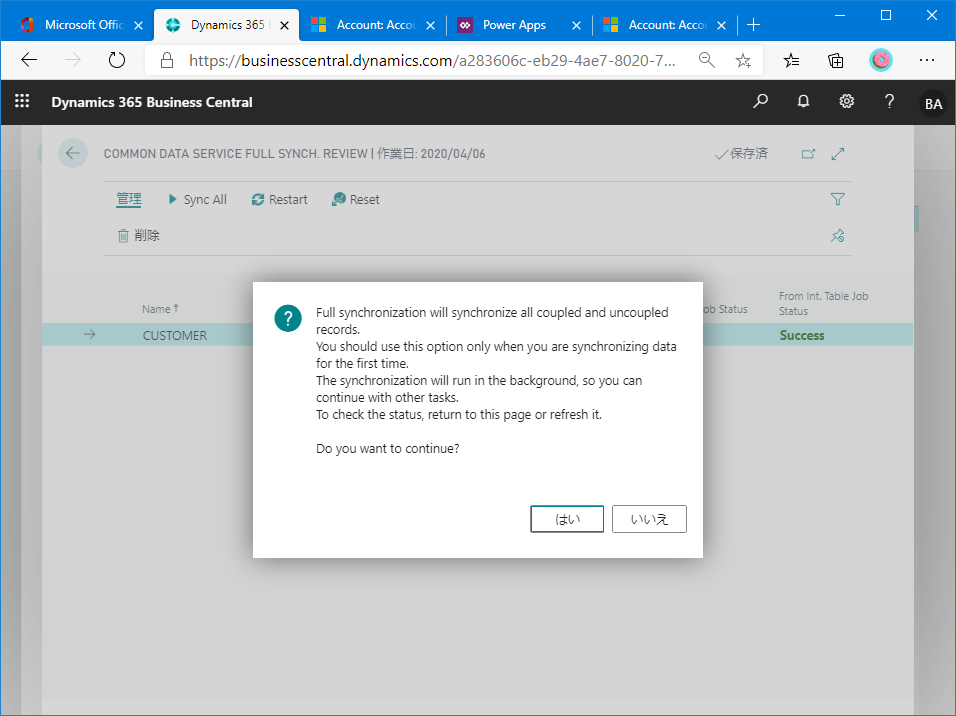
Task: Click the question mark icon in the dialog
Action: pos(288,318)
